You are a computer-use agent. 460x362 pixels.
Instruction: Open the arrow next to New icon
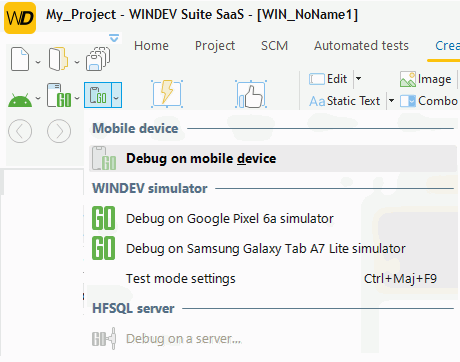click(x=38, y=62)
